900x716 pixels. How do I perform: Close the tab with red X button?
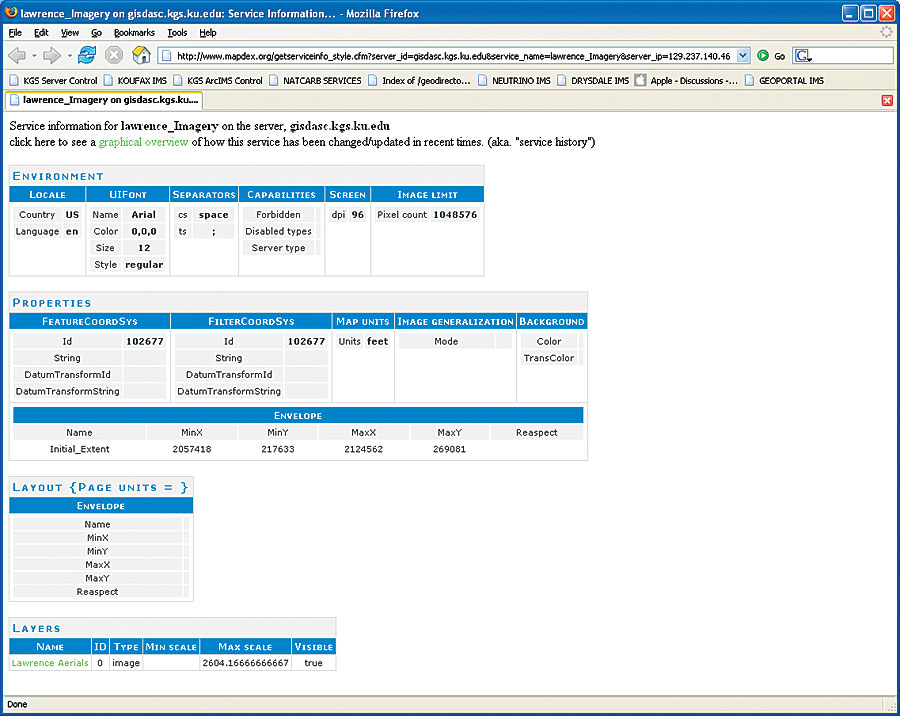(x=887, y=100)
